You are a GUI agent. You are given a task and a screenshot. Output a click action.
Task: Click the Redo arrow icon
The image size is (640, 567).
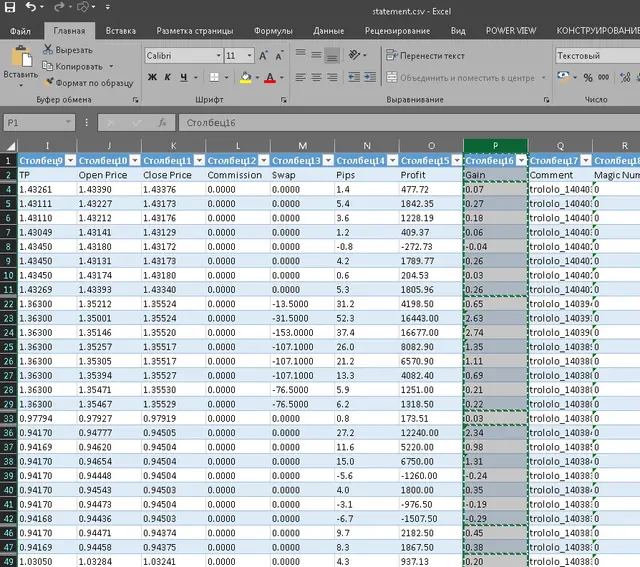[59, 6]
